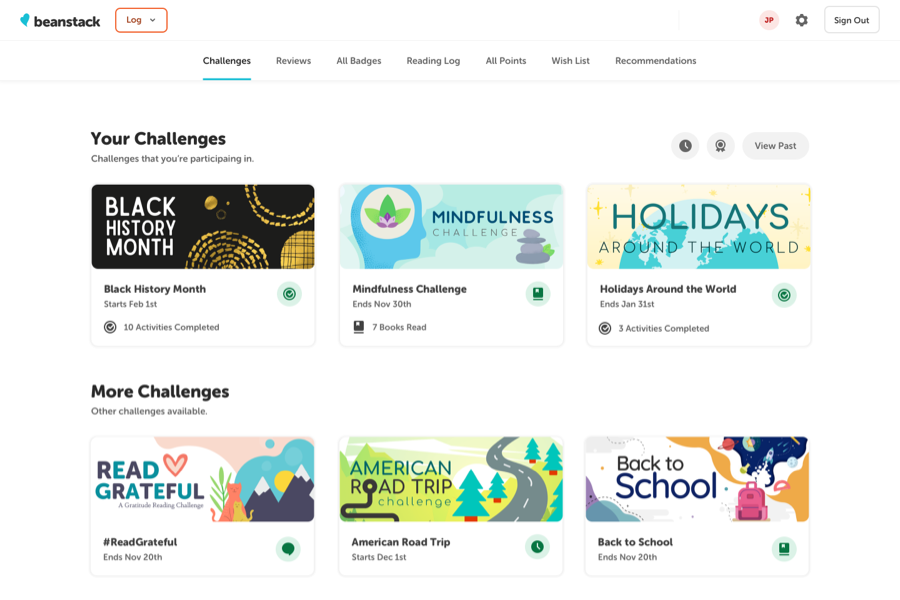Click Black History Month green activity icon
This screenshot has width=900, height=600.
pyautogui.click(x=289, y=294)
